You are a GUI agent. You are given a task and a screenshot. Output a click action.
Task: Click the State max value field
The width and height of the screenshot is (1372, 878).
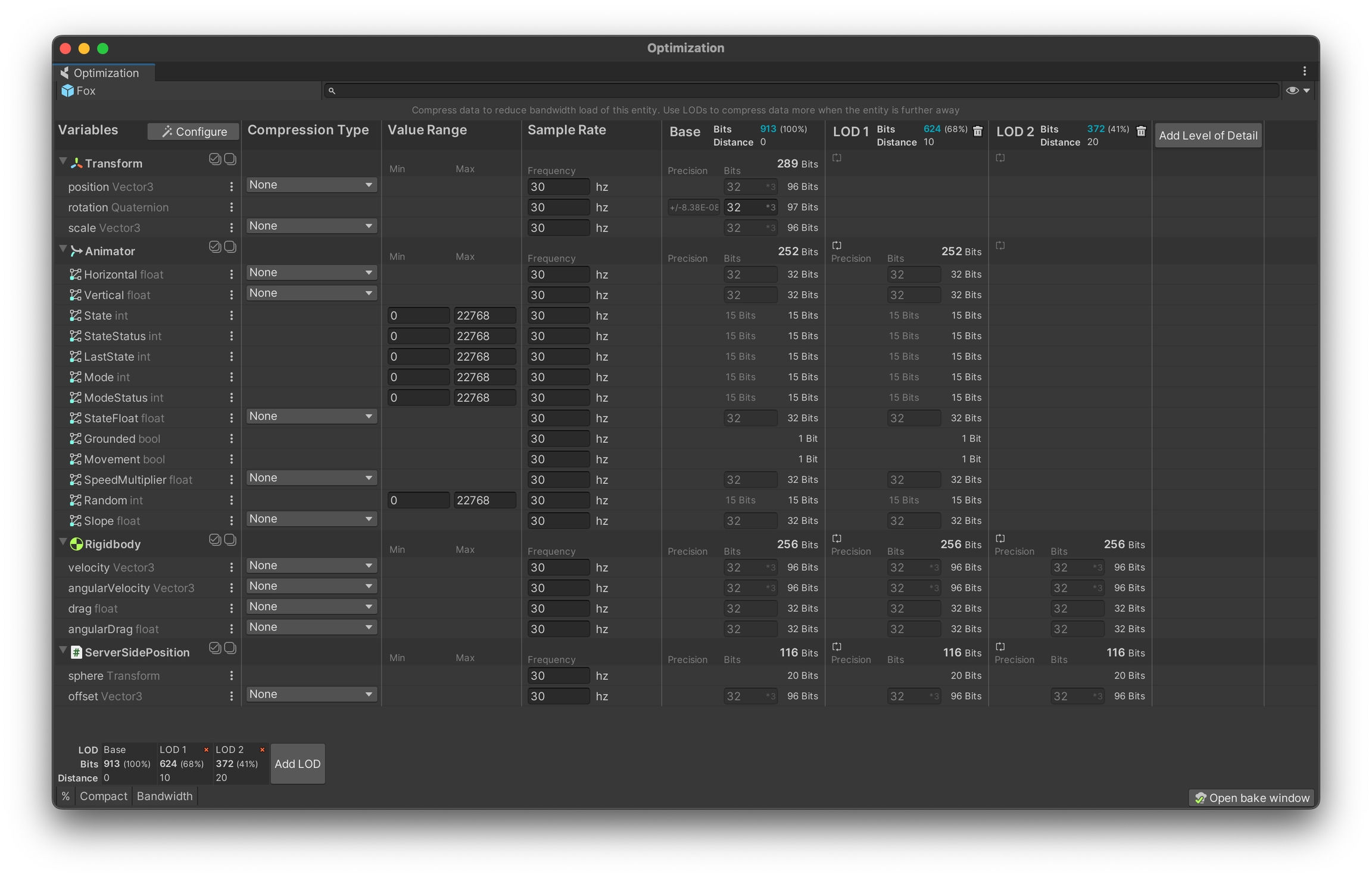[484, 315]
